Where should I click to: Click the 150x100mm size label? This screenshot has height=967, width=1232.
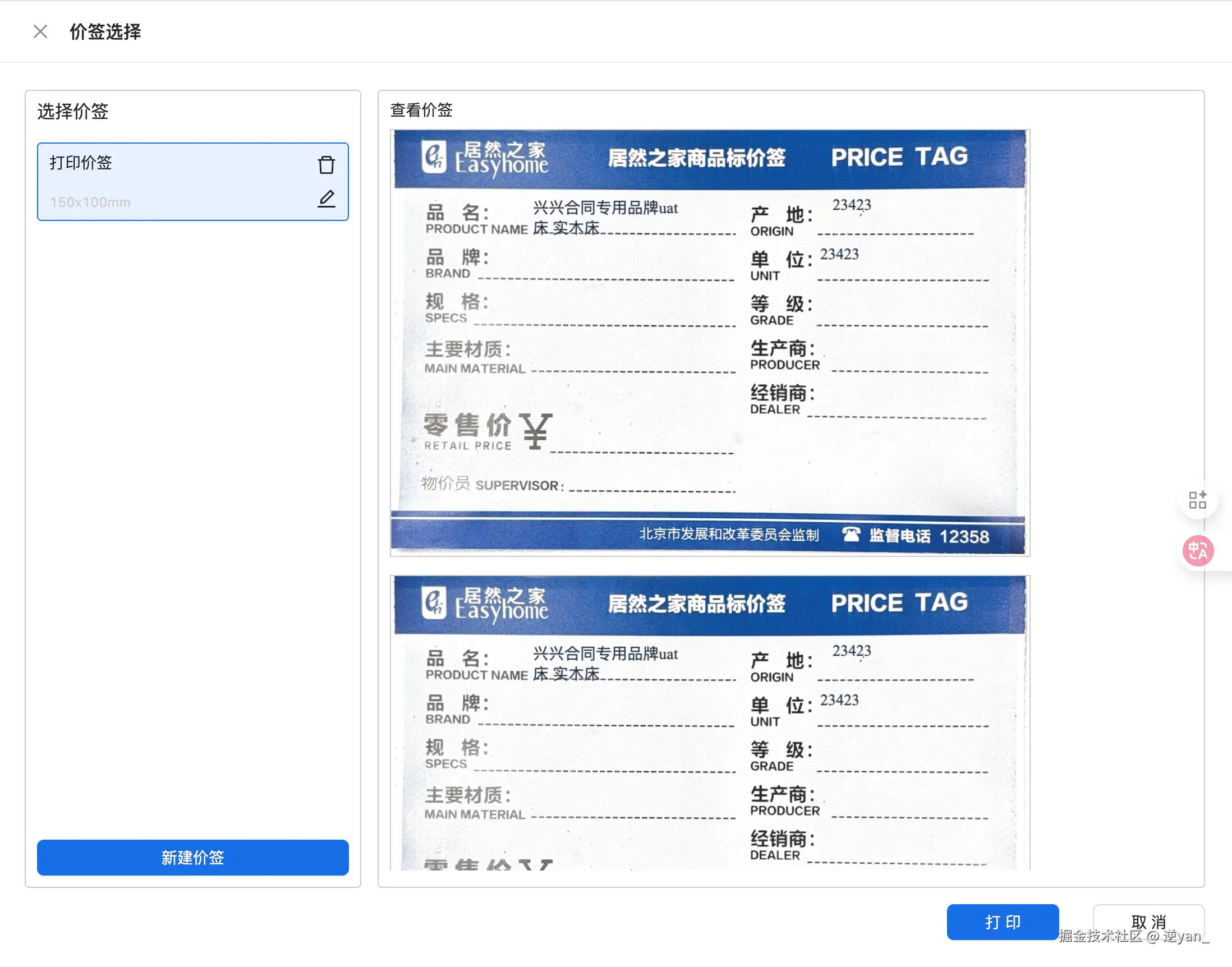[90, 202]
